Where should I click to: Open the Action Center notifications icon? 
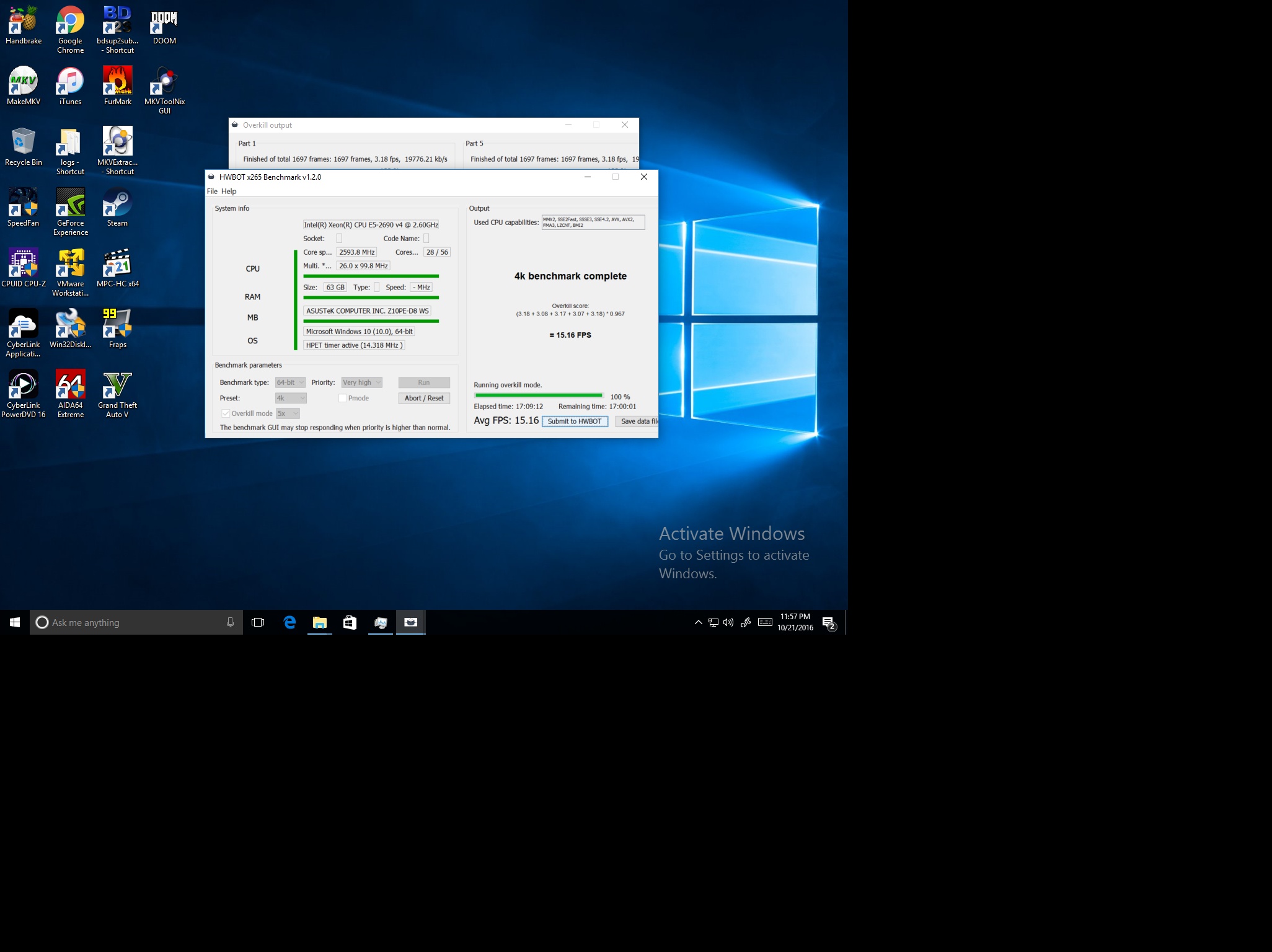tap(829, 622)
